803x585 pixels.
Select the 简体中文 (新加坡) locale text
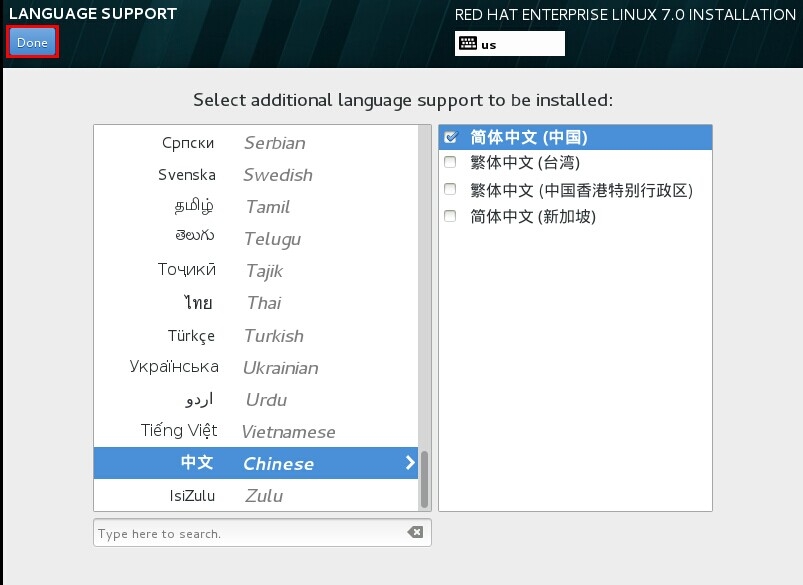(x=533, y=216)
